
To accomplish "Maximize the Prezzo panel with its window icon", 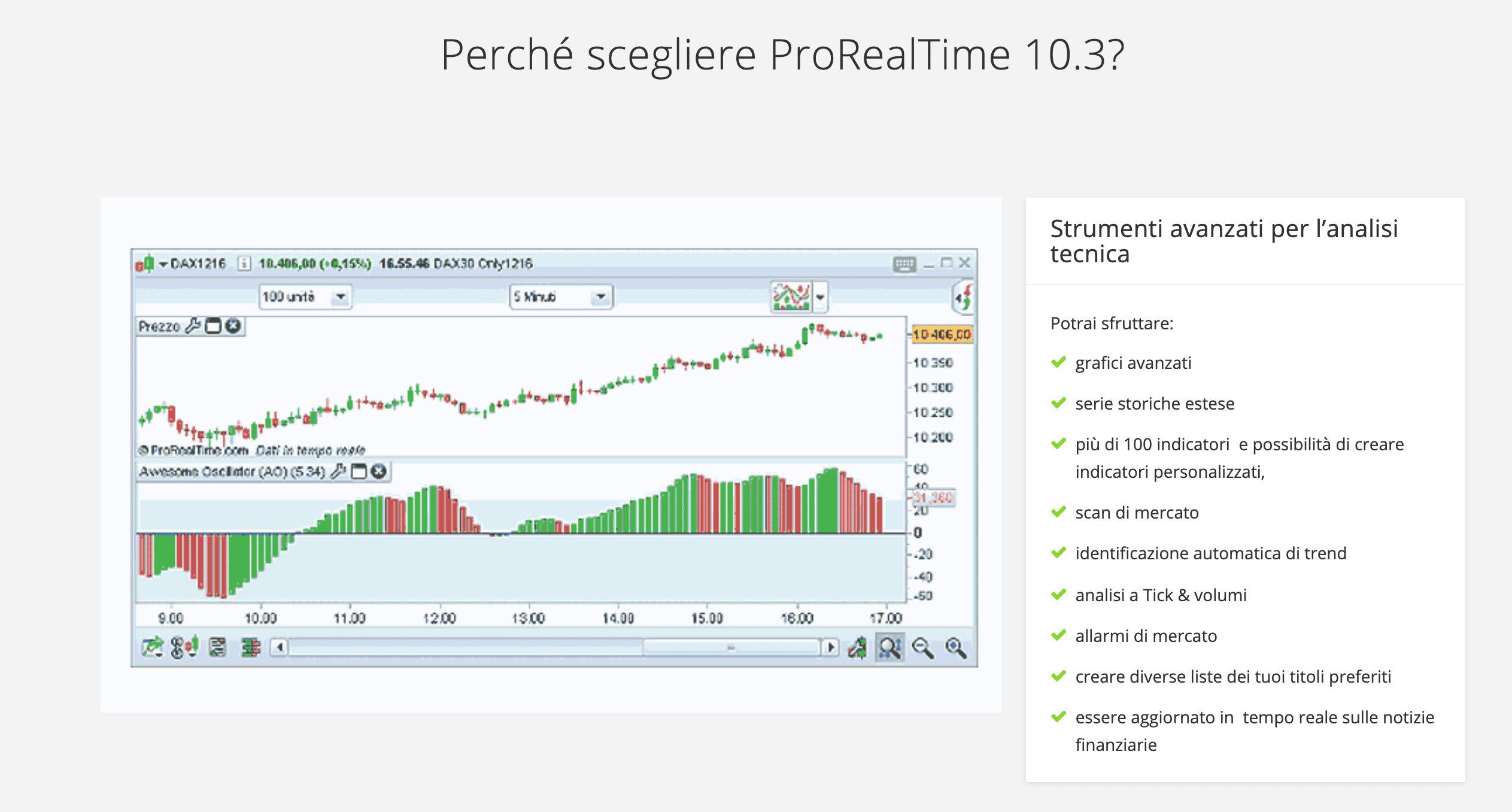I will (213, 326).
